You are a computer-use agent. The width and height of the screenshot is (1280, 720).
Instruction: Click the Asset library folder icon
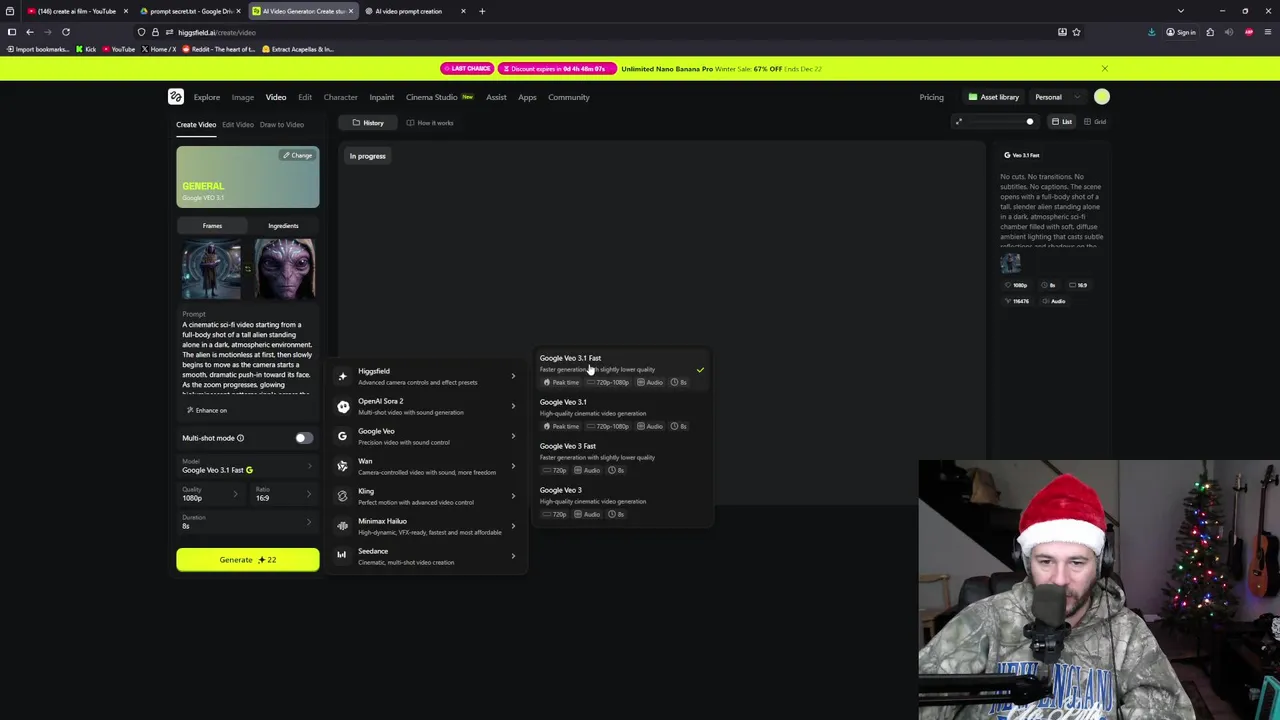pos(972,97)
